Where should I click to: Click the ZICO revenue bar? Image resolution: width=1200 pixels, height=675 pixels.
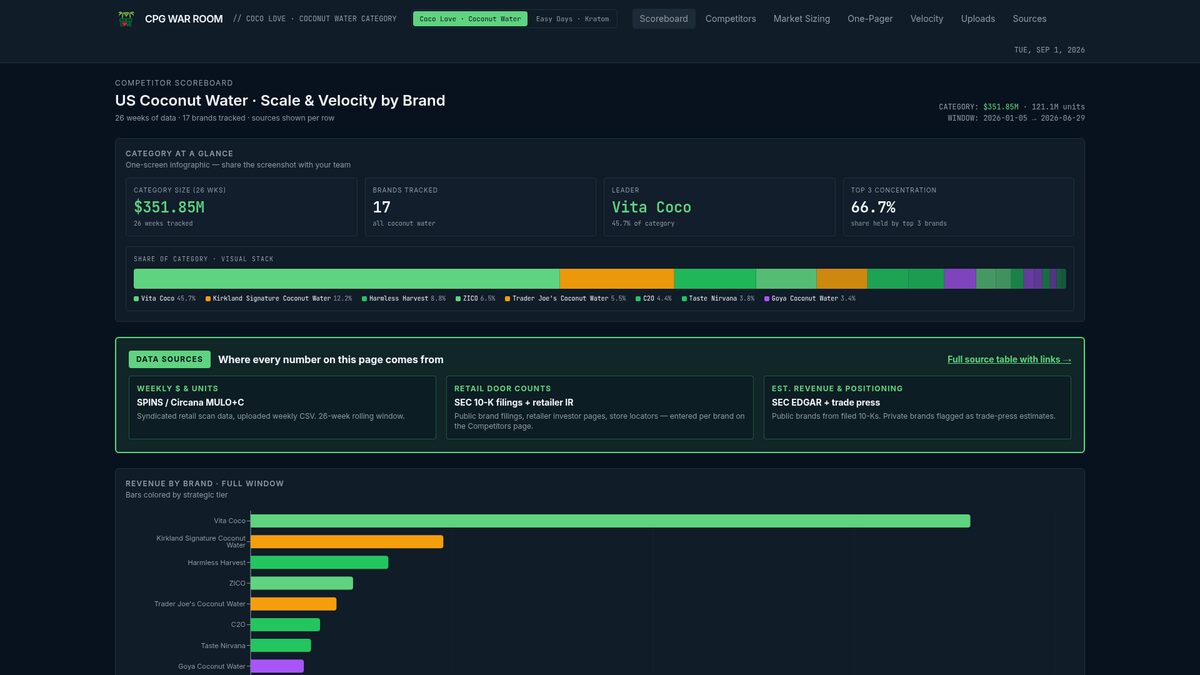(x=301, y=583)
